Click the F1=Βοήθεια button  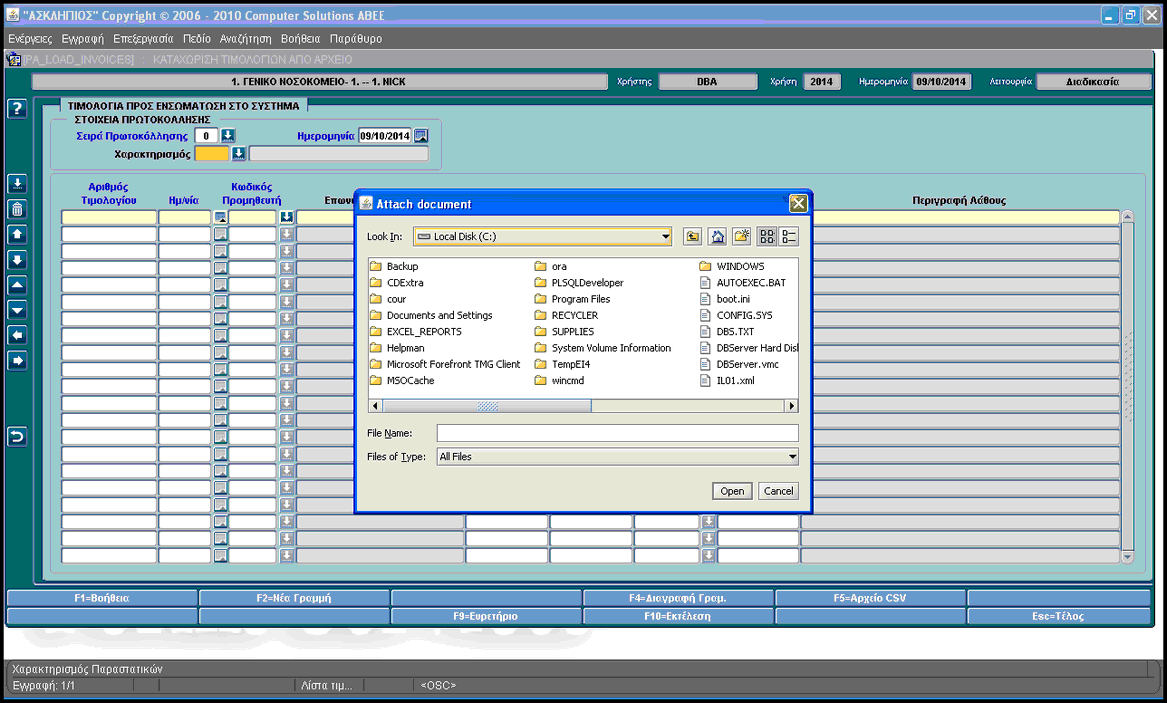pyautogui.click(x=102, y=598)
